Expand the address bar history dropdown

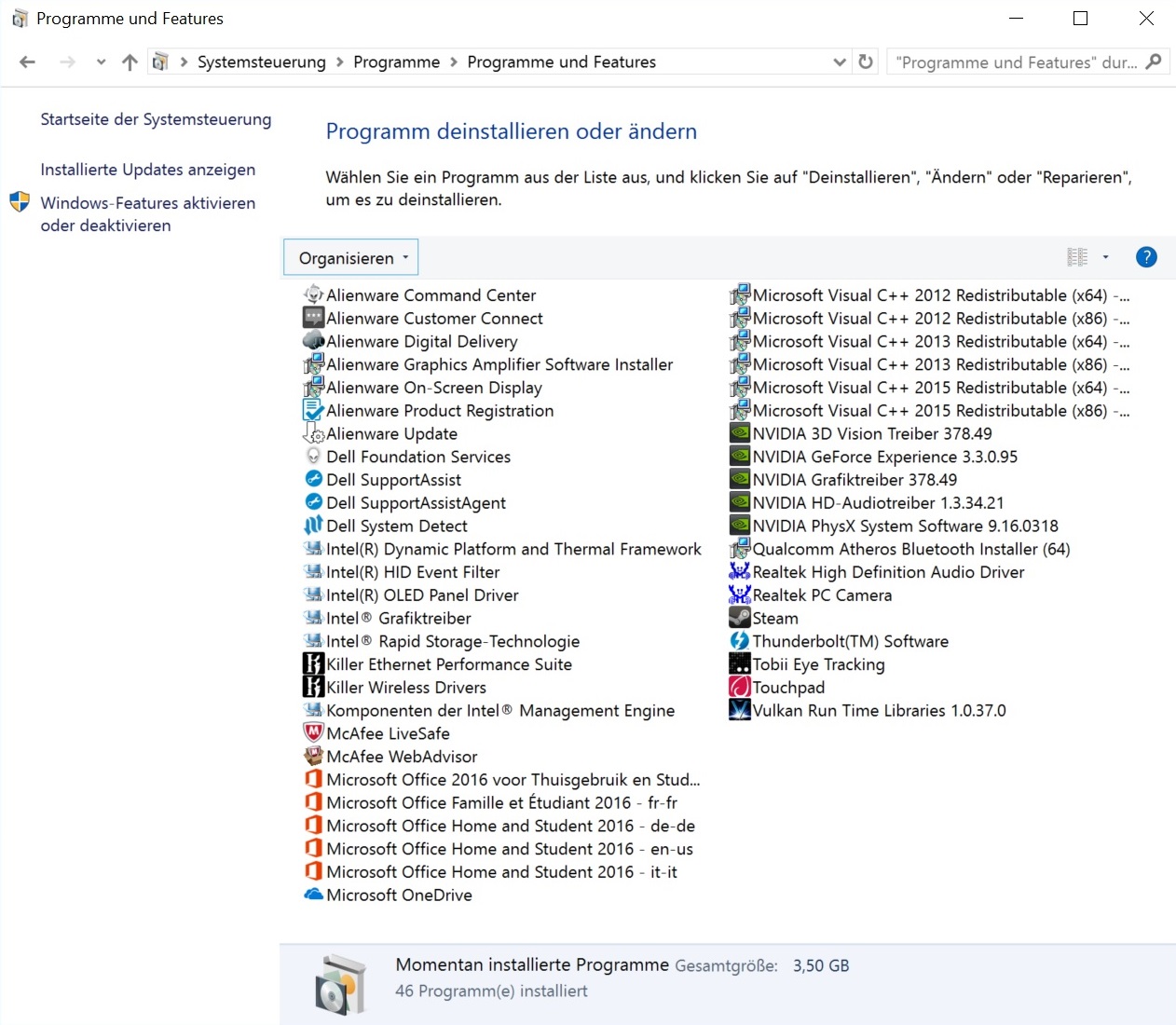pyautogui.click(x=840, y=61)
